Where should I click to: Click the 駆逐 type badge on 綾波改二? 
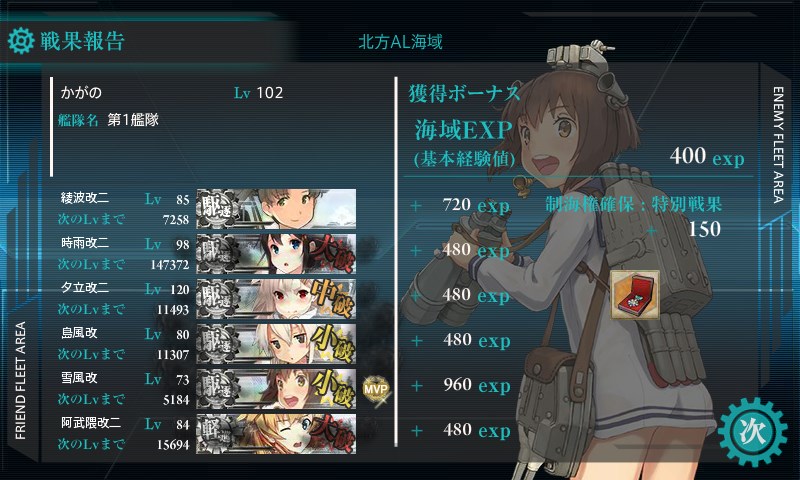pos(218,209)
